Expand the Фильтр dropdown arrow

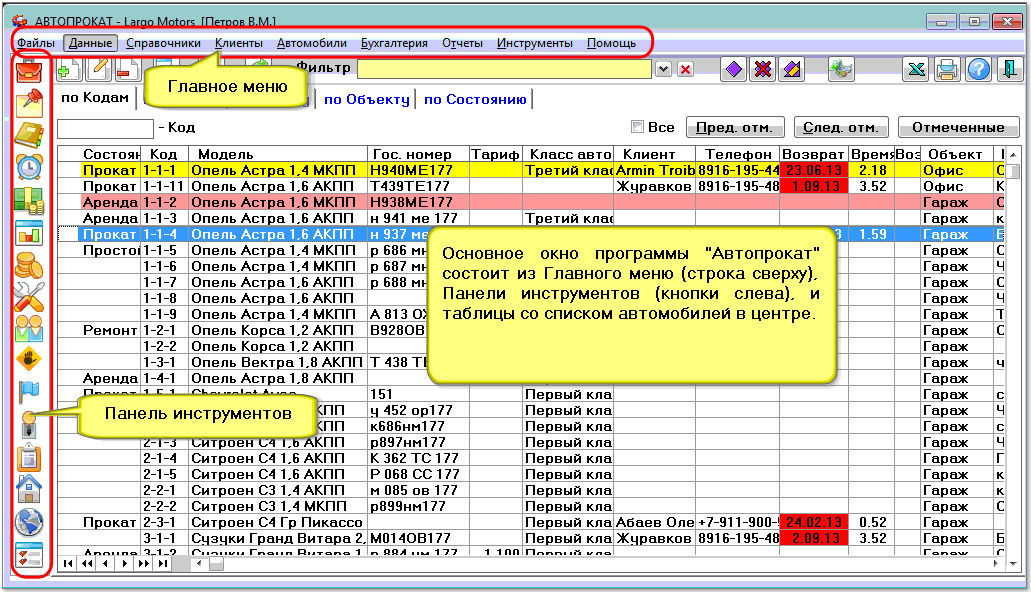click(662, 69)
